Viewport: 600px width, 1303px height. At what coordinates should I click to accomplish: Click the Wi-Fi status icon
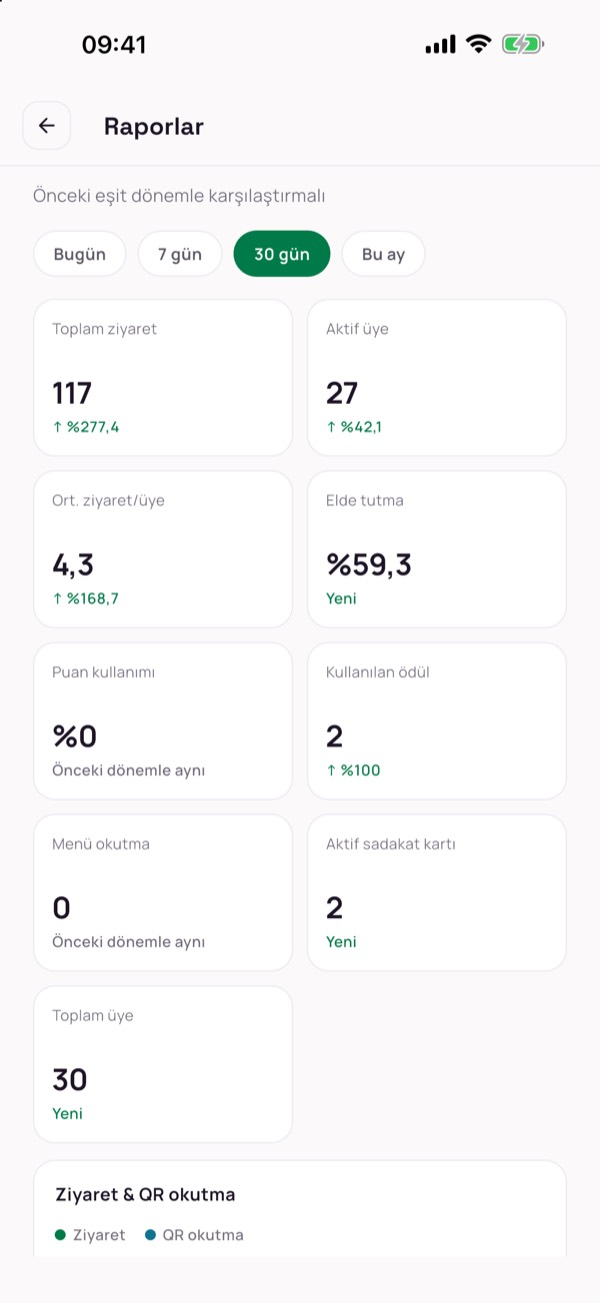point(479,44)
